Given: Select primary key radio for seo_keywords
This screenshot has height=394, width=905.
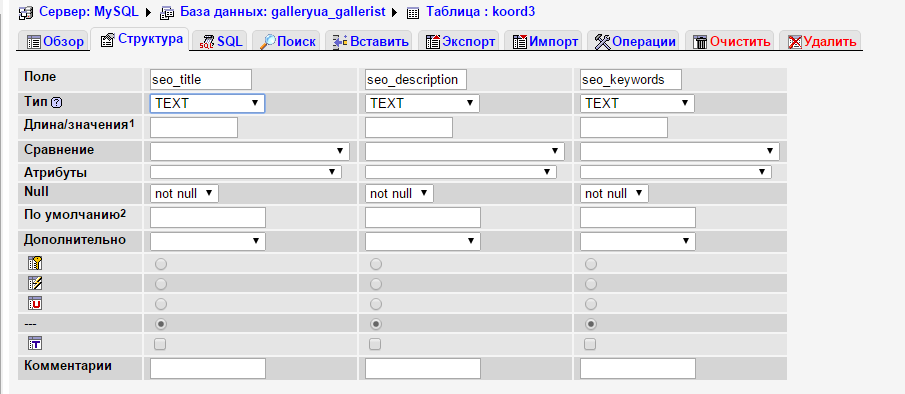Looking at the screenshot, I should click(590, 264).
